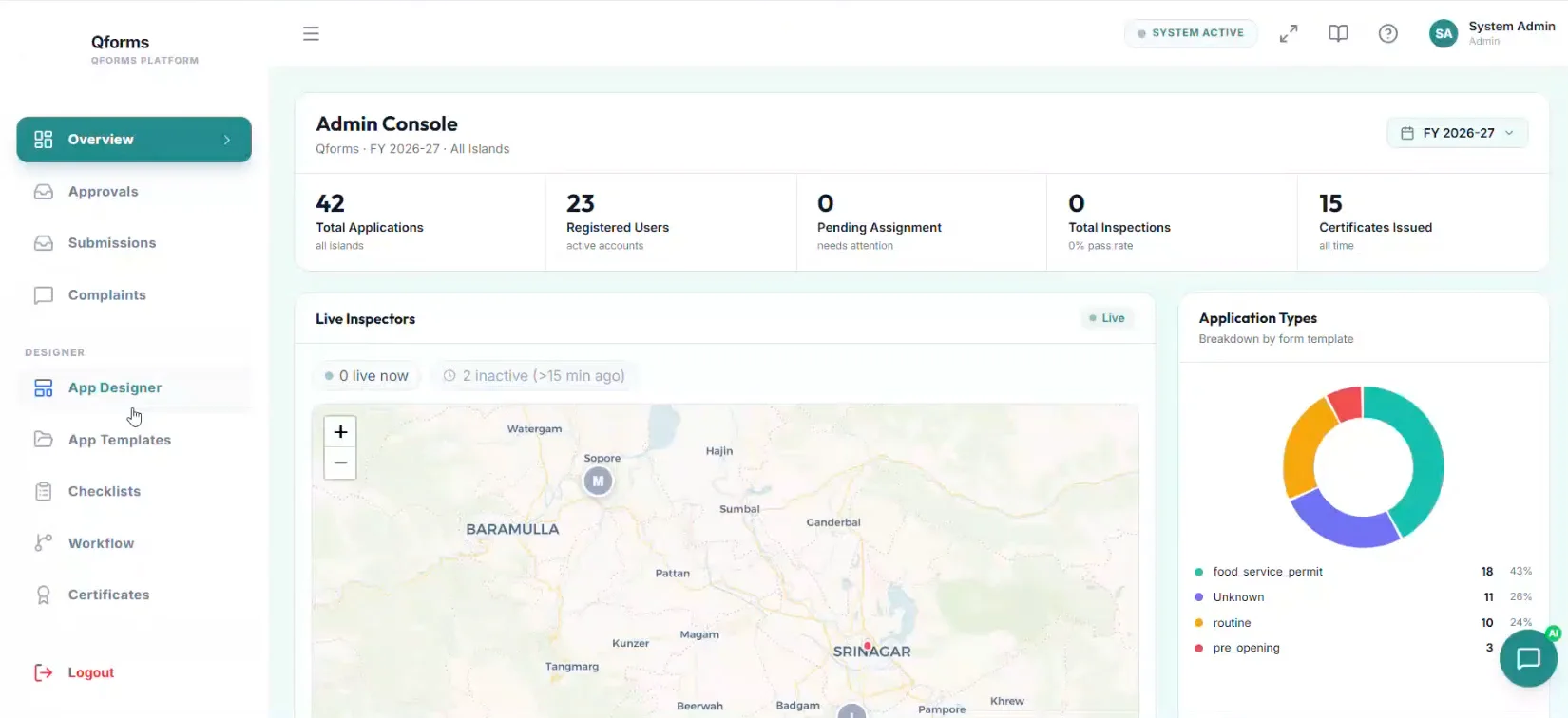
Task: Open the documentation book icon
Action: [1338, 33]
